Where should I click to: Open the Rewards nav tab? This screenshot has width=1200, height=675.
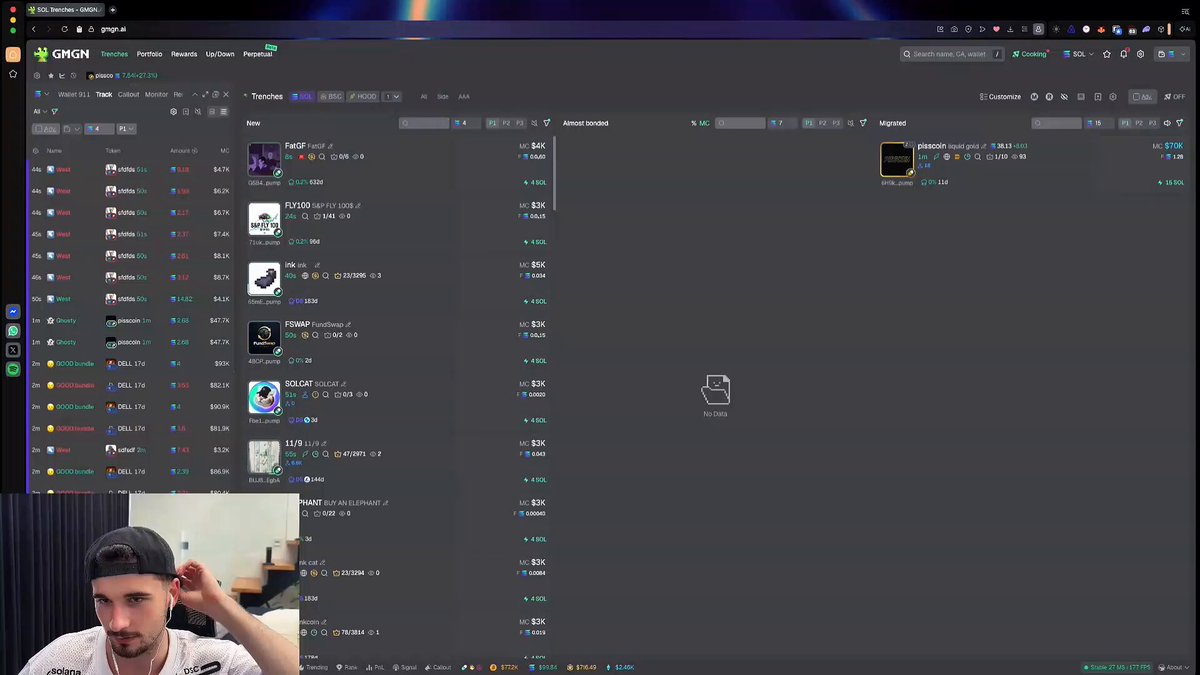click(184, 54)
